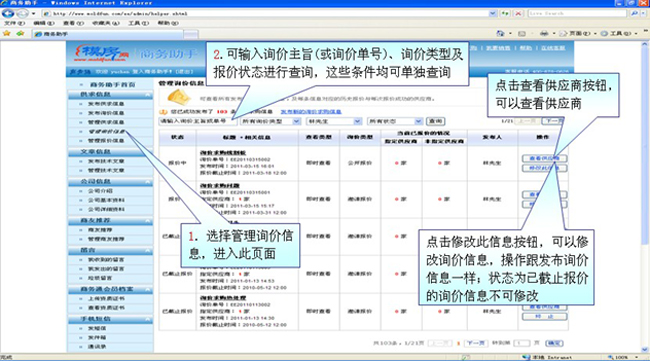This screenshot has width=650, height=361.
Task: Click the red Stop loading icon
Action: click(518, 14)
